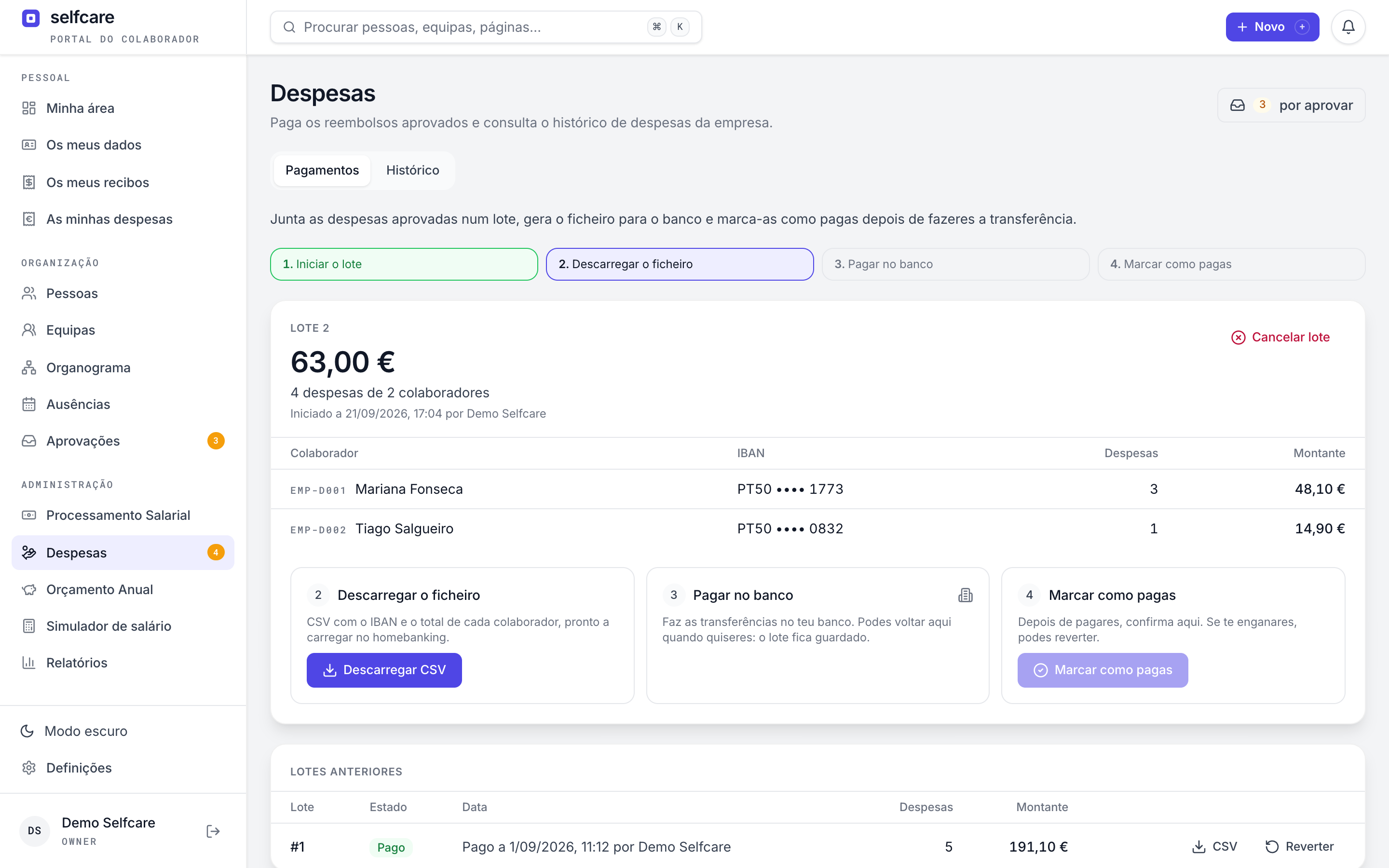Click the Novo button
Screen dimensions: 1389x868
[x=1272, y=27]
